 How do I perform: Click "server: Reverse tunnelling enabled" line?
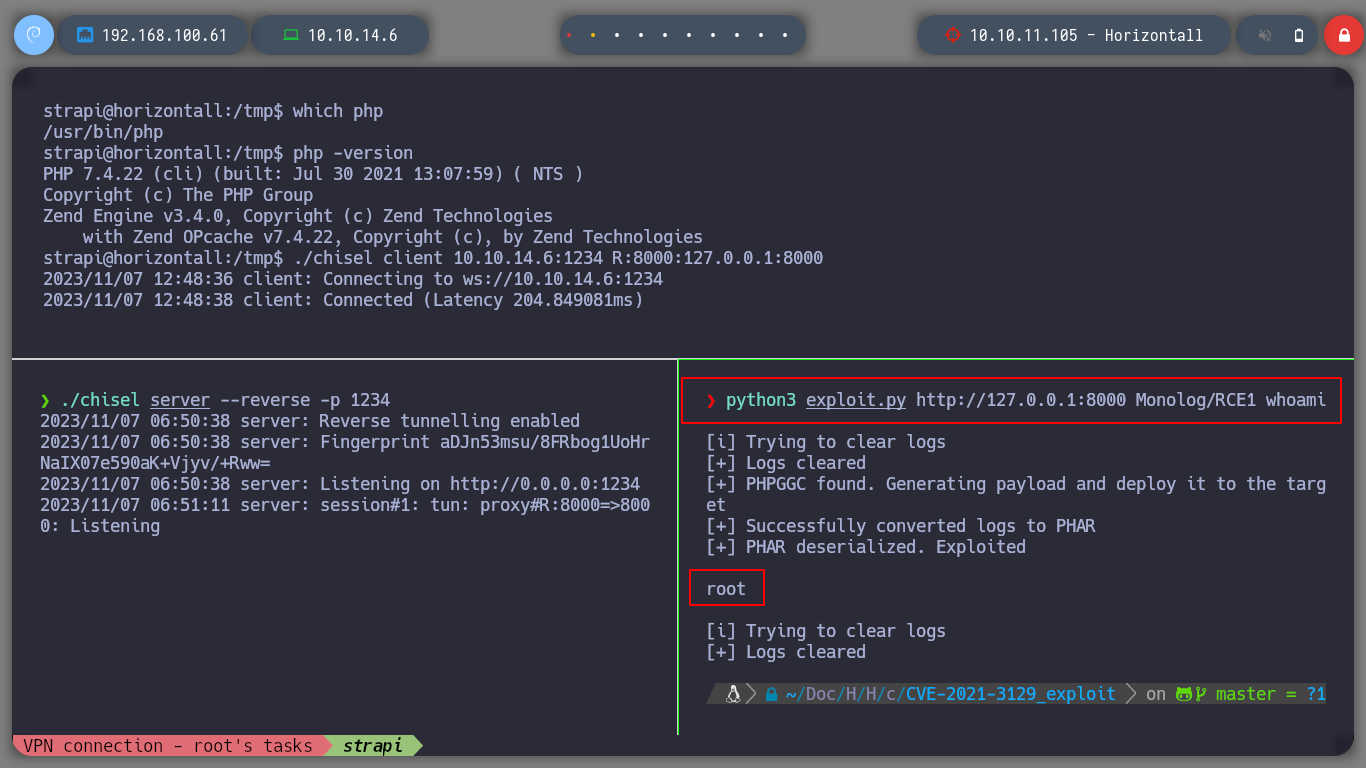click(x=310, y=421)
